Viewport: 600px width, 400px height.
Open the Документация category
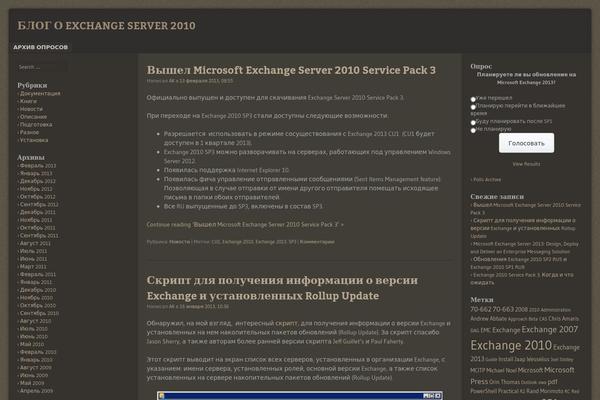40,93
